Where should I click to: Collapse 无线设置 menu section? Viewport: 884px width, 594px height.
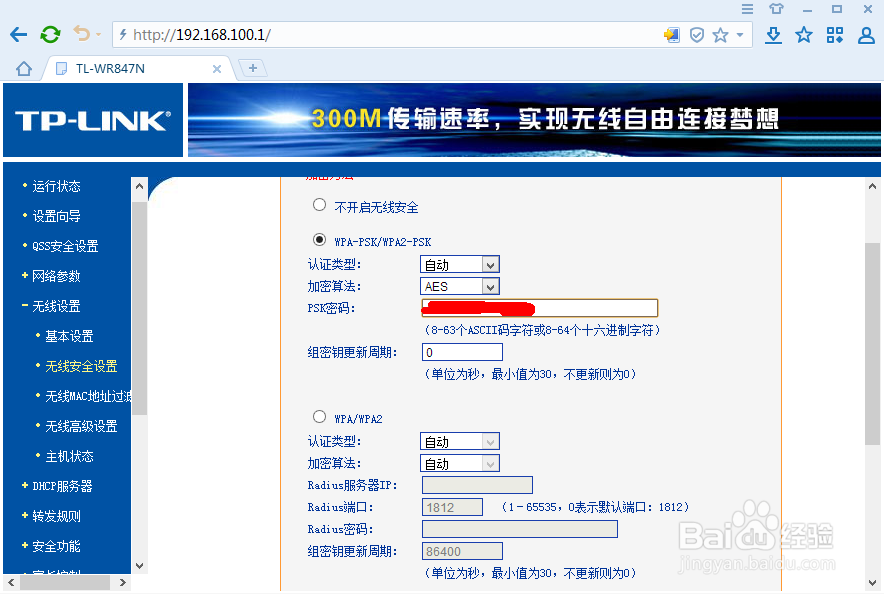[56, 306]
